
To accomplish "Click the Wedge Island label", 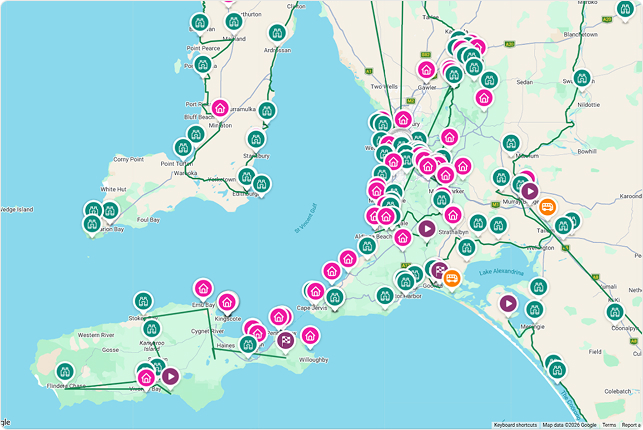I will tap(17, 209).
